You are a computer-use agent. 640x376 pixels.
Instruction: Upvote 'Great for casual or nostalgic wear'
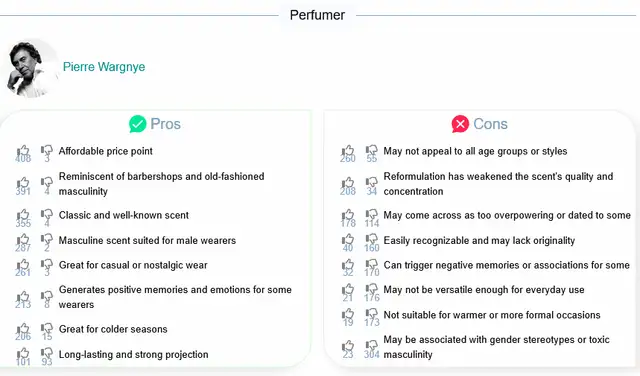pyautogui.click(x=23, y=265)
